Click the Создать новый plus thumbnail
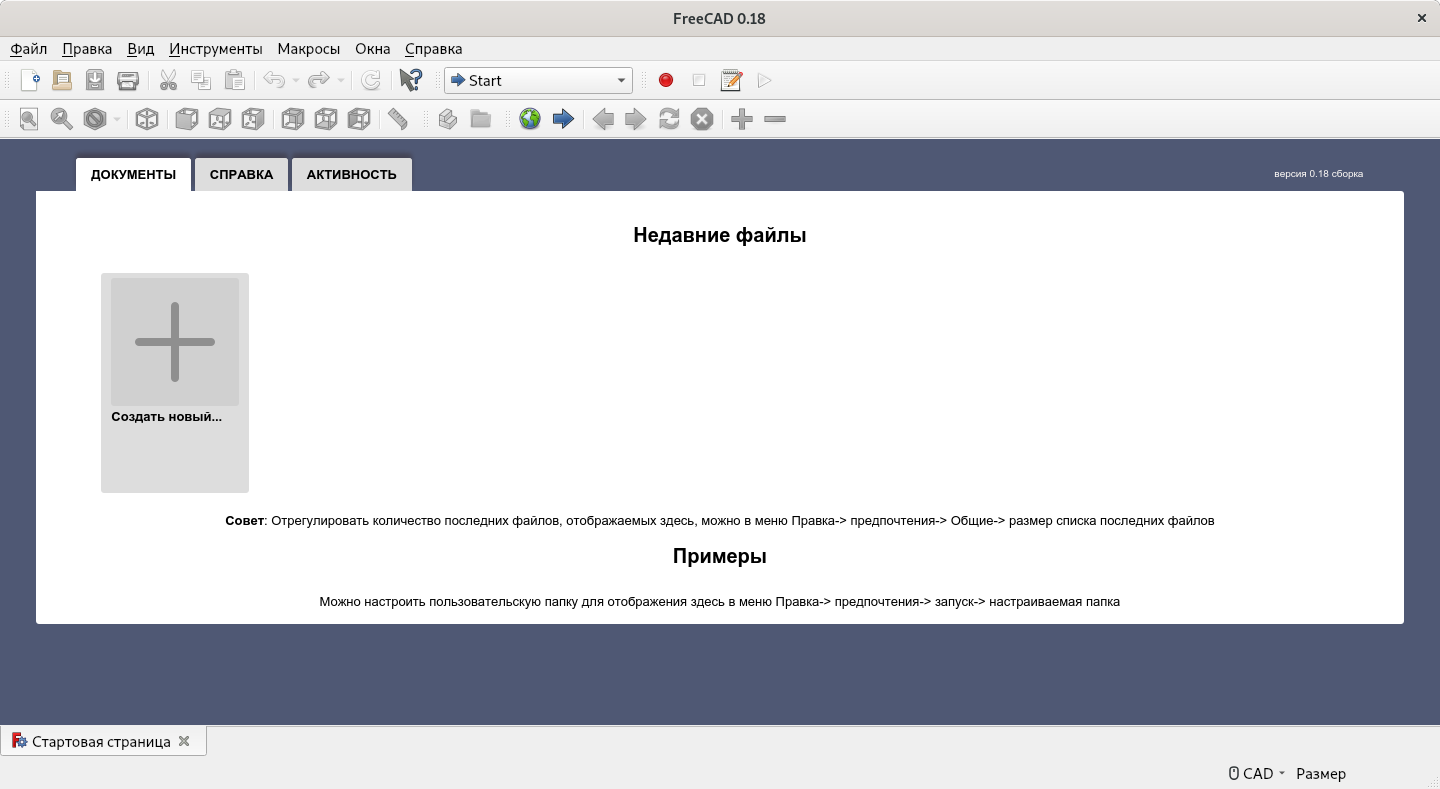Screen dimensions: 1440x789 175,342
